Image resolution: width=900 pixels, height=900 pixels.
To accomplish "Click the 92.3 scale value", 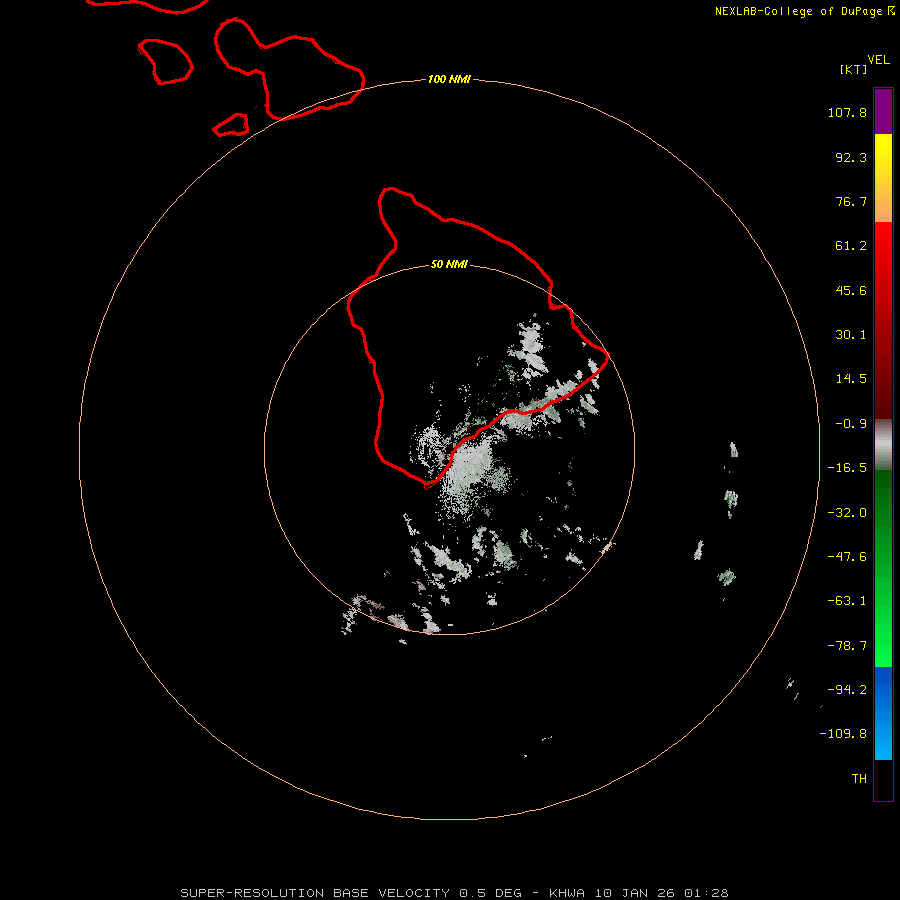I will tap(851, 157).
